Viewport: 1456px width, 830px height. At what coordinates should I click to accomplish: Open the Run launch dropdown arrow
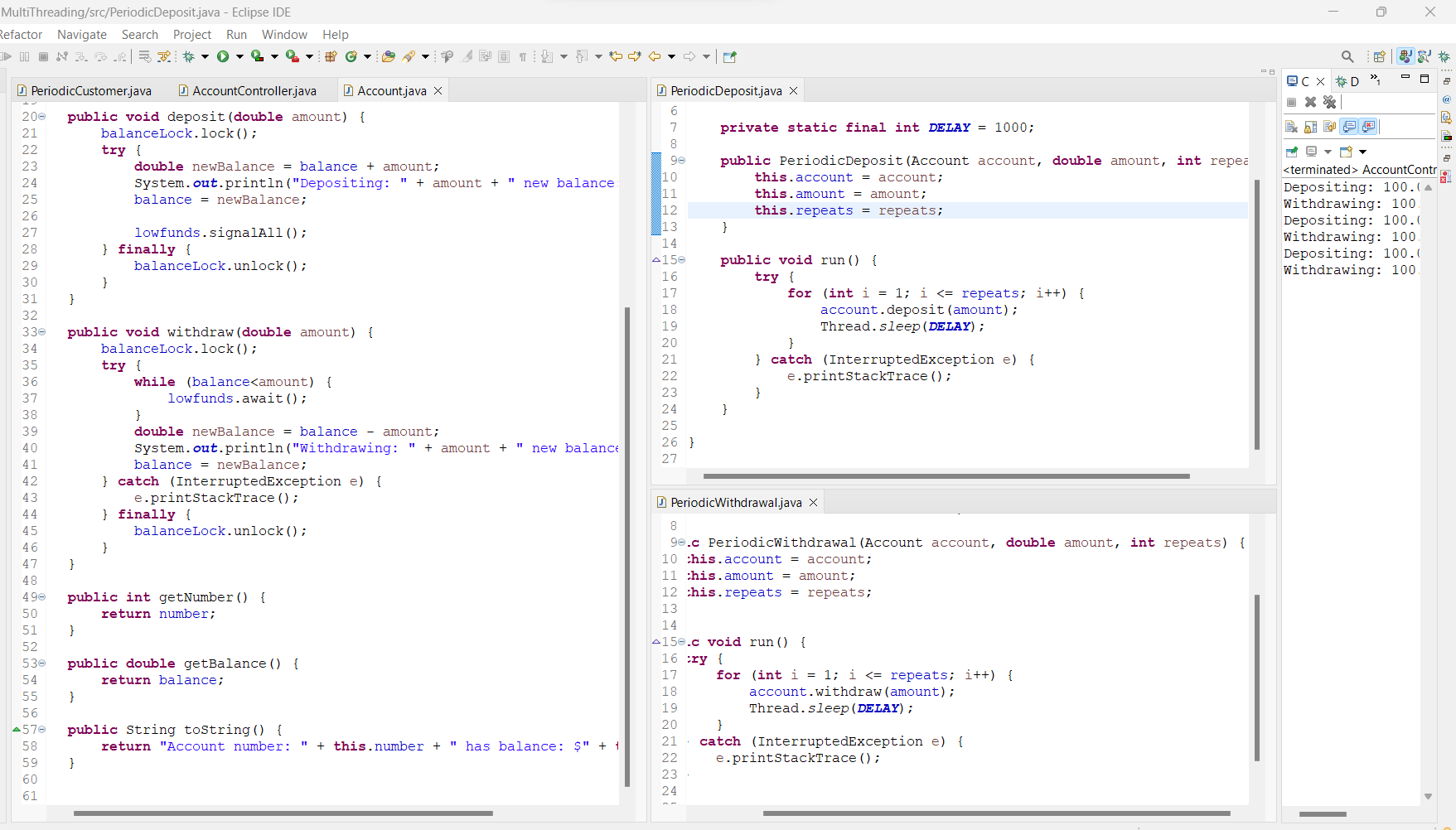point(239,56)
